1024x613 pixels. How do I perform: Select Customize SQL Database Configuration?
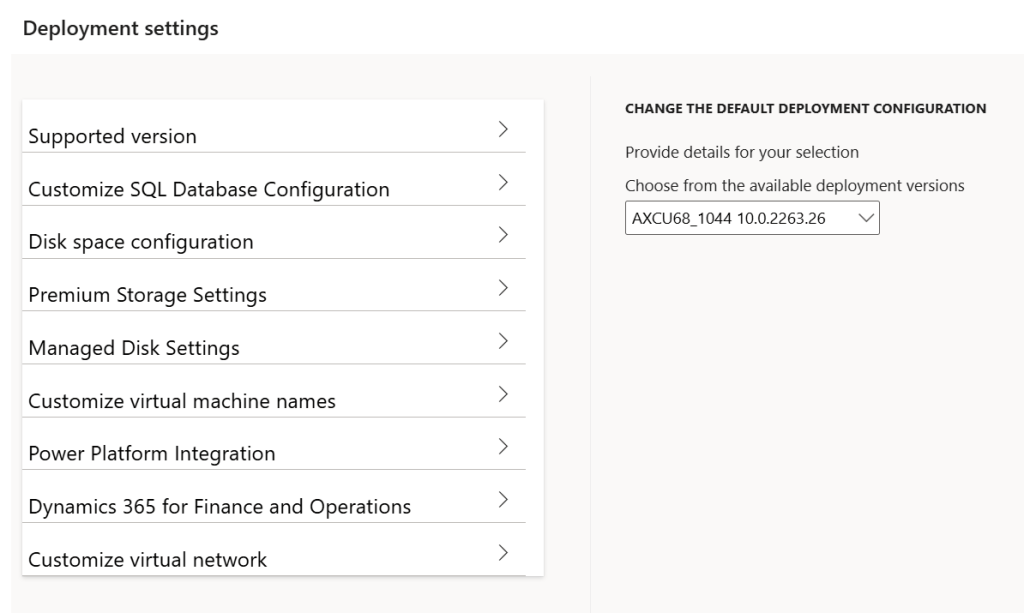[x=209, y=190]
